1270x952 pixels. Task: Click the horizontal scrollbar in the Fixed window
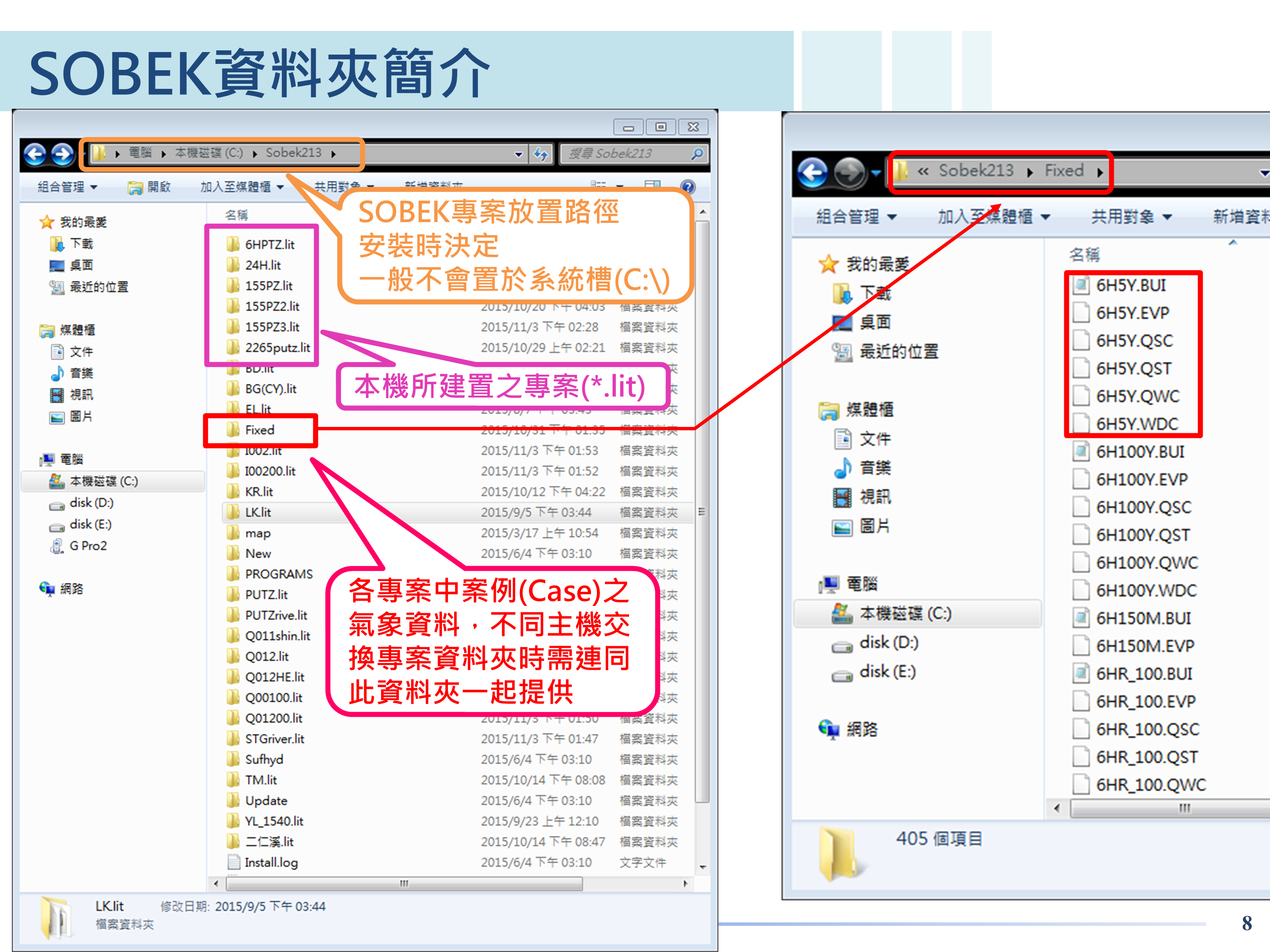(1171, 808)
